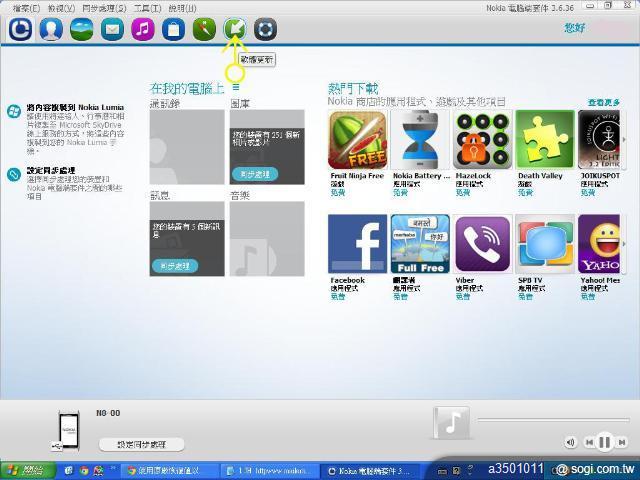Click the sync settings icon in left panel
The height and width of the screenshot is (480, 640).
tap(14, 175)
